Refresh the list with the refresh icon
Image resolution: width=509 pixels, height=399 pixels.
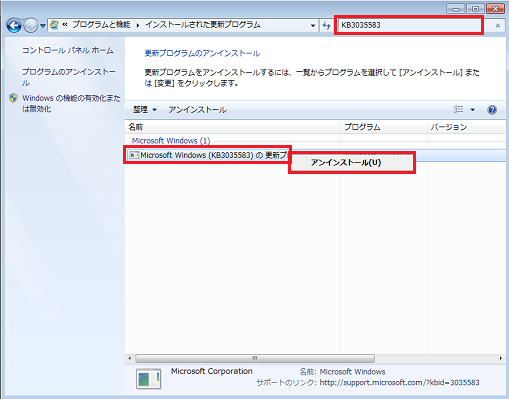coord(326,25)
